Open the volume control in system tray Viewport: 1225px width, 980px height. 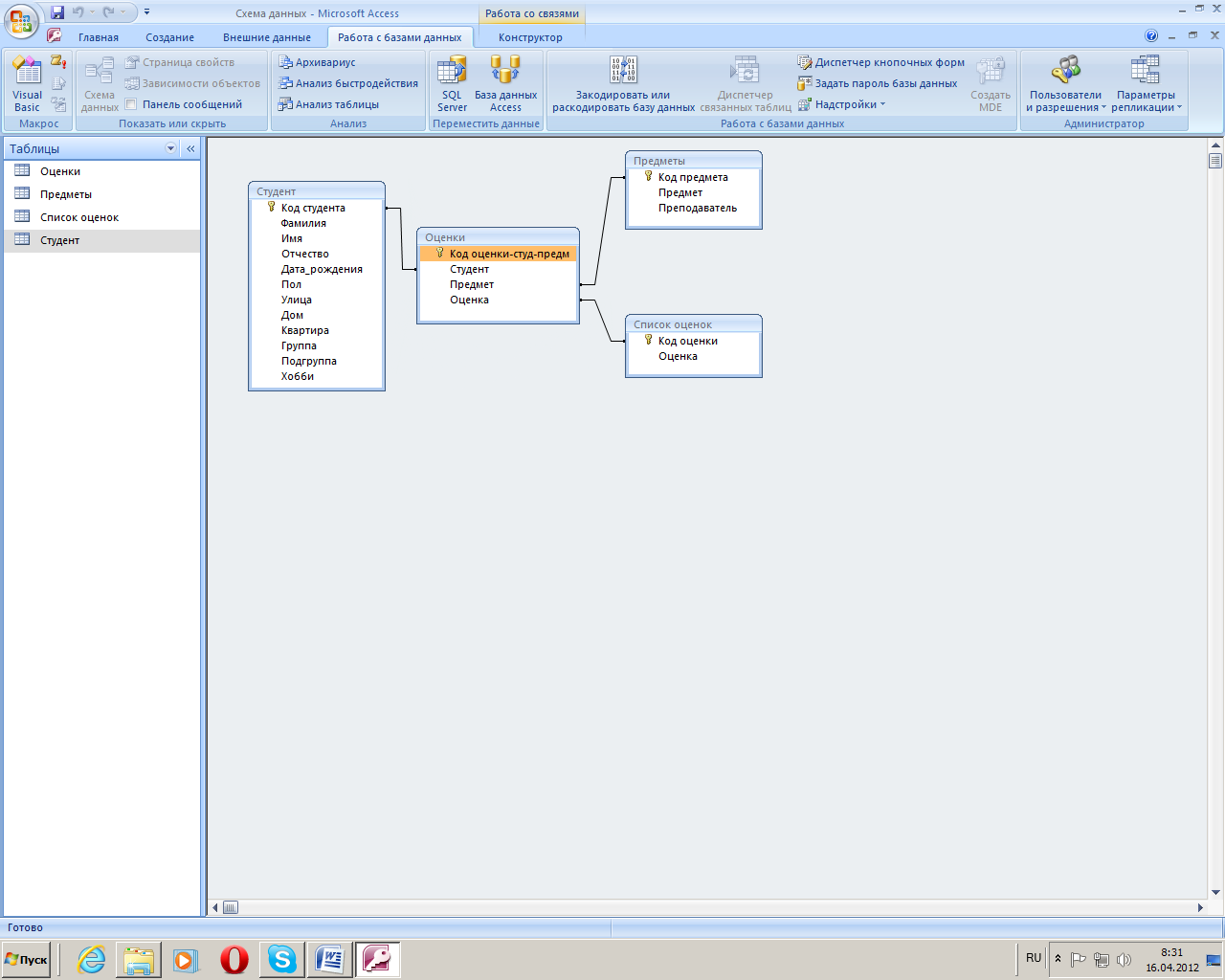pos(1125,959)
